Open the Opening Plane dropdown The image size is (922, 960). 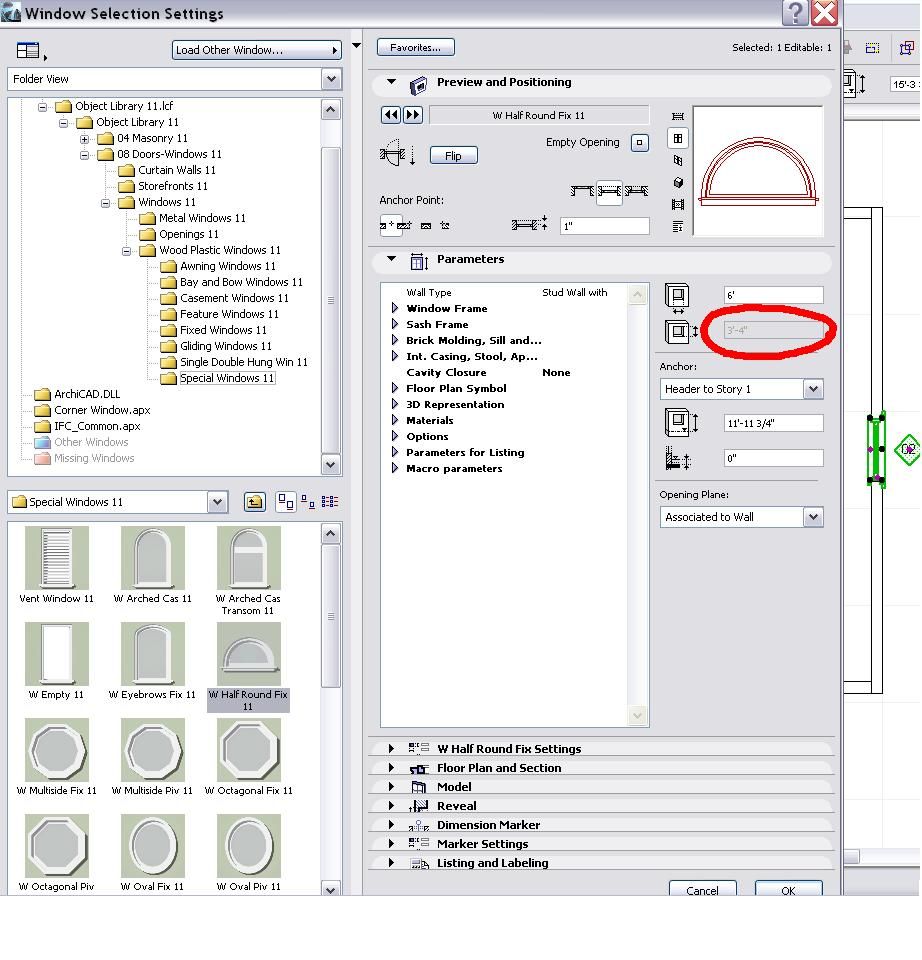coord(813,517)
